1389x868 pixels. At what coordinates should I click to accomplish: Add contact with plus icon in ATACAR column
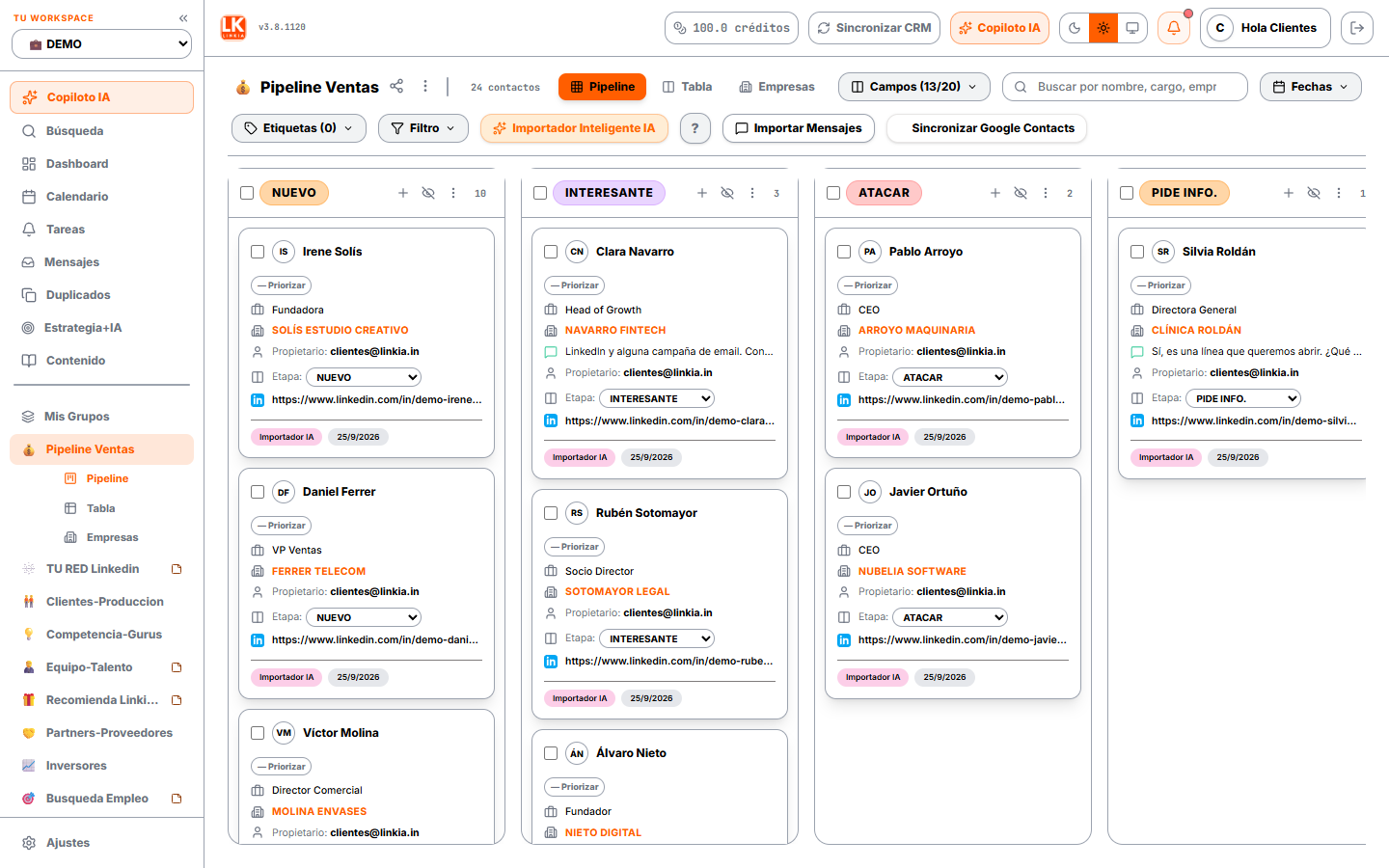995,193
